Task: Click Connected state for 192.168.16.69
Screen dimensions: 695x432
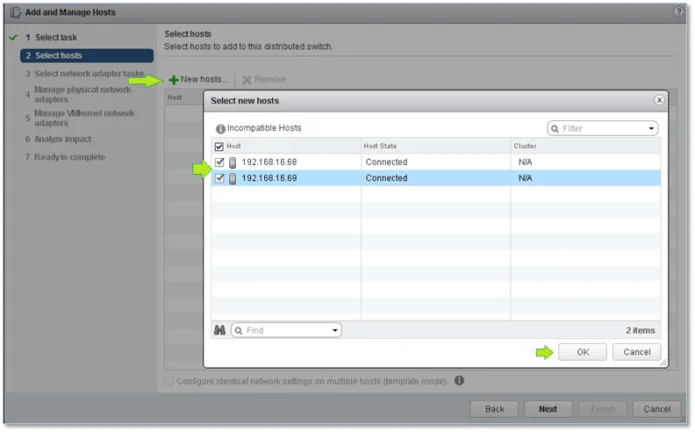Action: [x=386, y=178]
